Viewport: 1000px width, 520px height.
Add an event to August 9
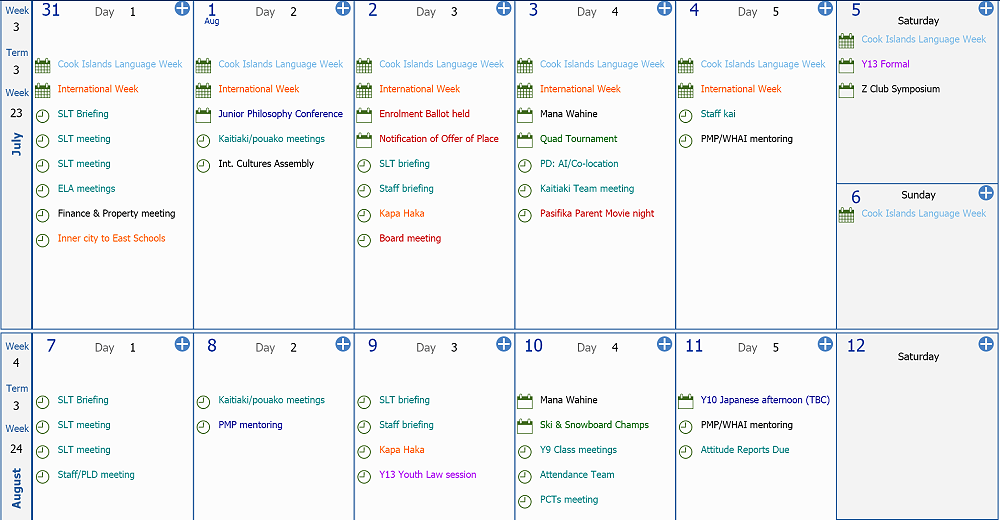click(504, 344)
